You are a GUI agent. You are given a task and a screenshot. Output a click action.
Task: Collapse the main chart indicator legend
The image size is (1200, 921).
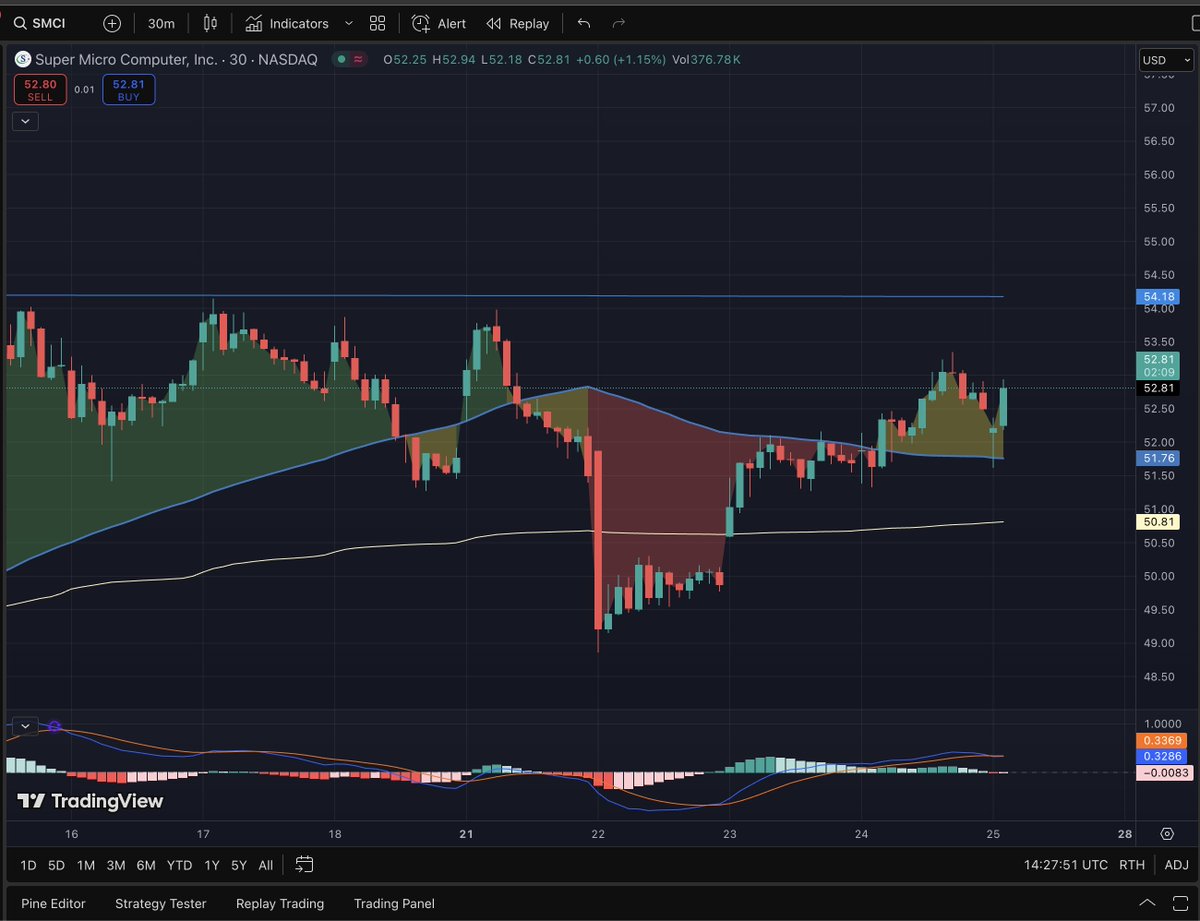click(x=25, y=121)
